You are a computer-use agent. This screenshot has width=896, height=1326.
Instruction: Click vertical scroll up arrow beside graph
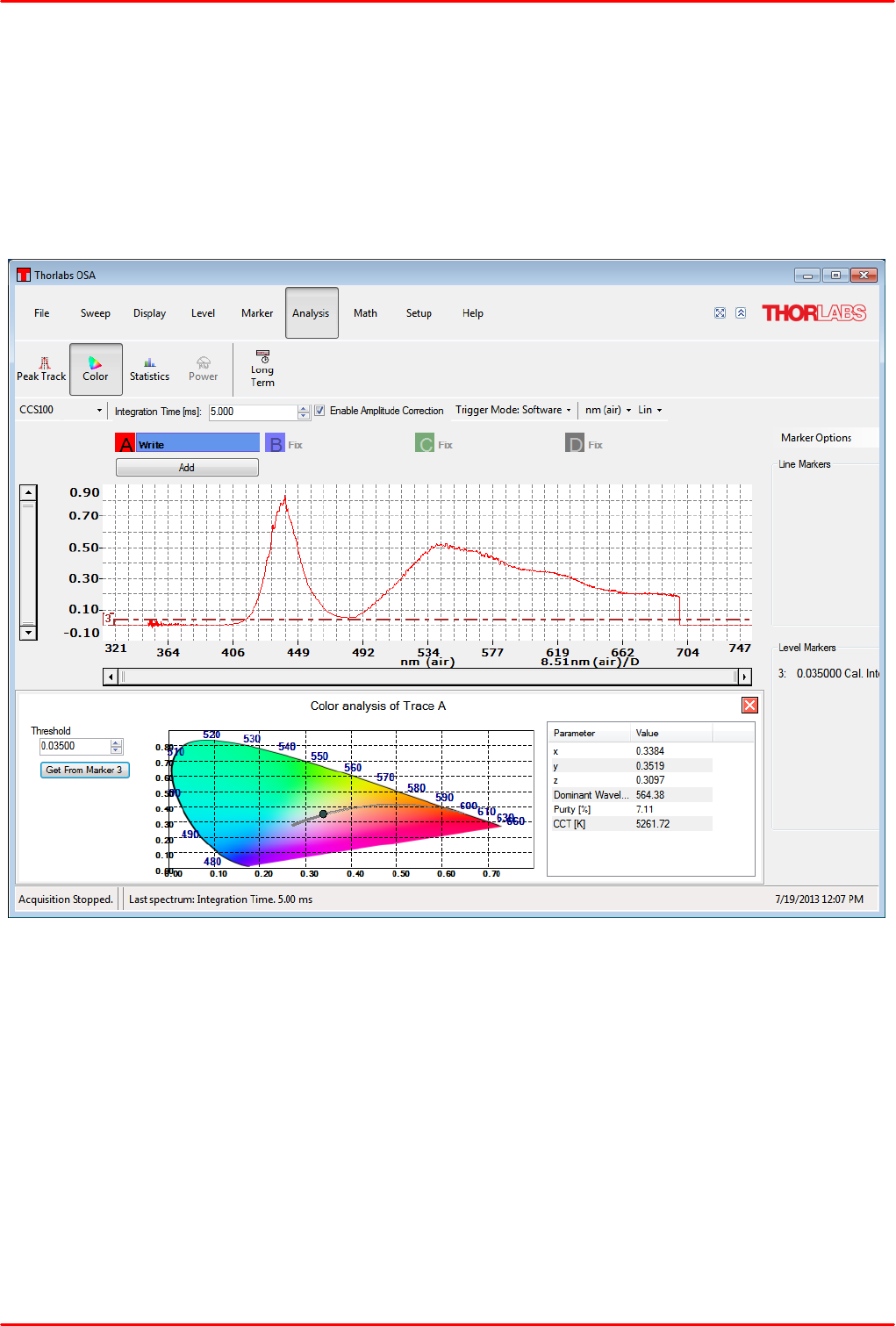pyautogui.click(x=28, y=492)
